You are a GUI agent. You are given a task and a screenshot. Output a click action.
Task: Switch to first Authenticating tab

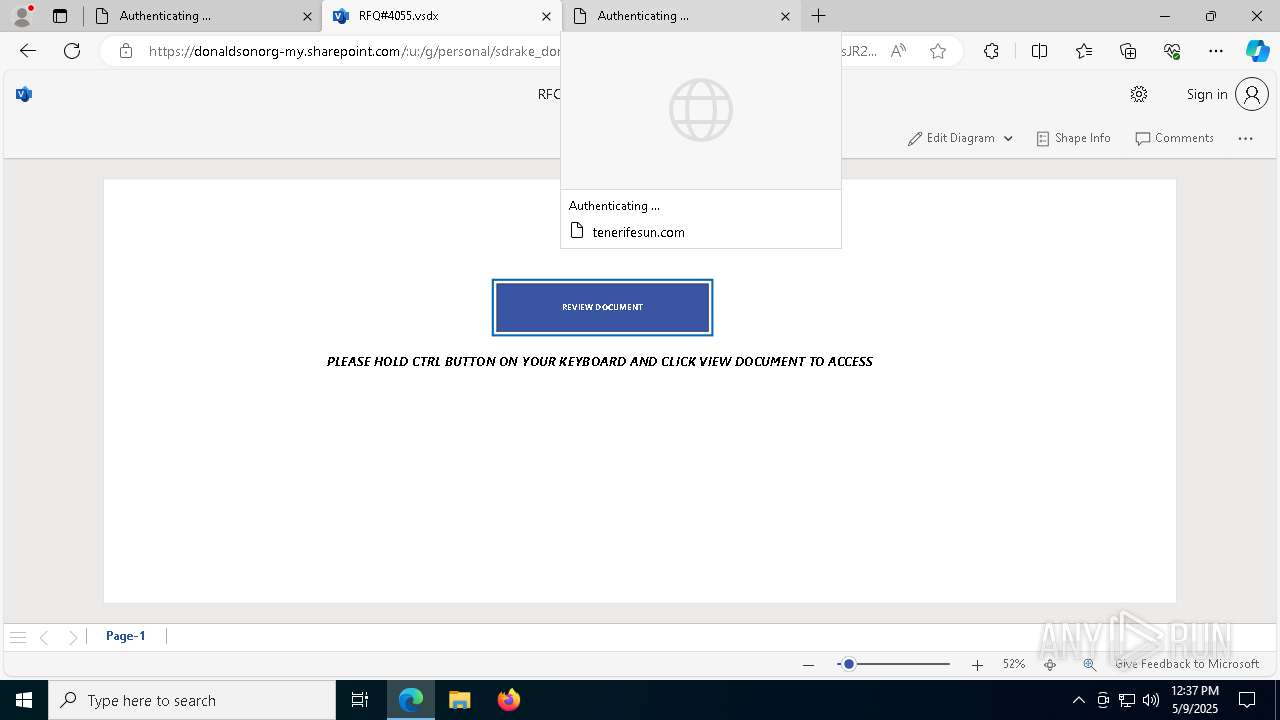coord(203,16)
